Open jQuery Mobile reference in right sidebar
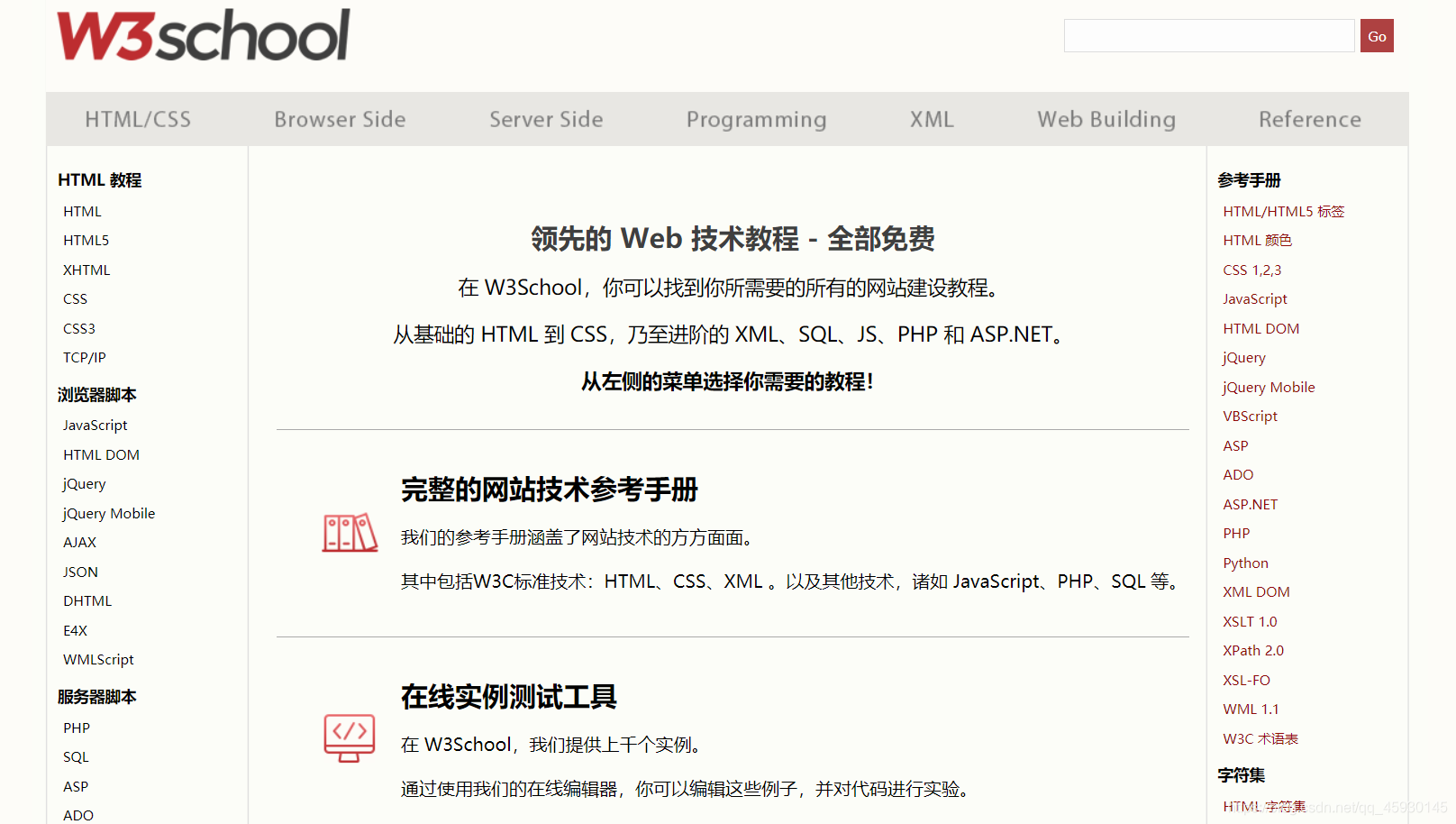This screenshot has width=1456, height=824. coord(1269,388)
